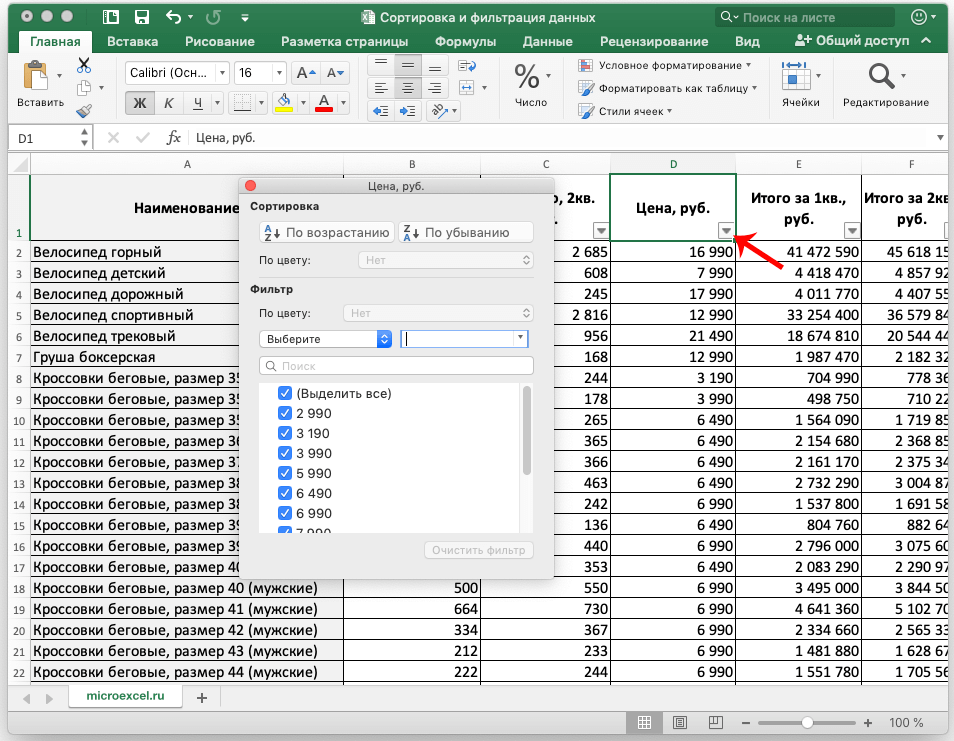This screenshot has height=741, width=954.
Task: Expand Условное форматирование menu
Action: (x=666, y=65)
